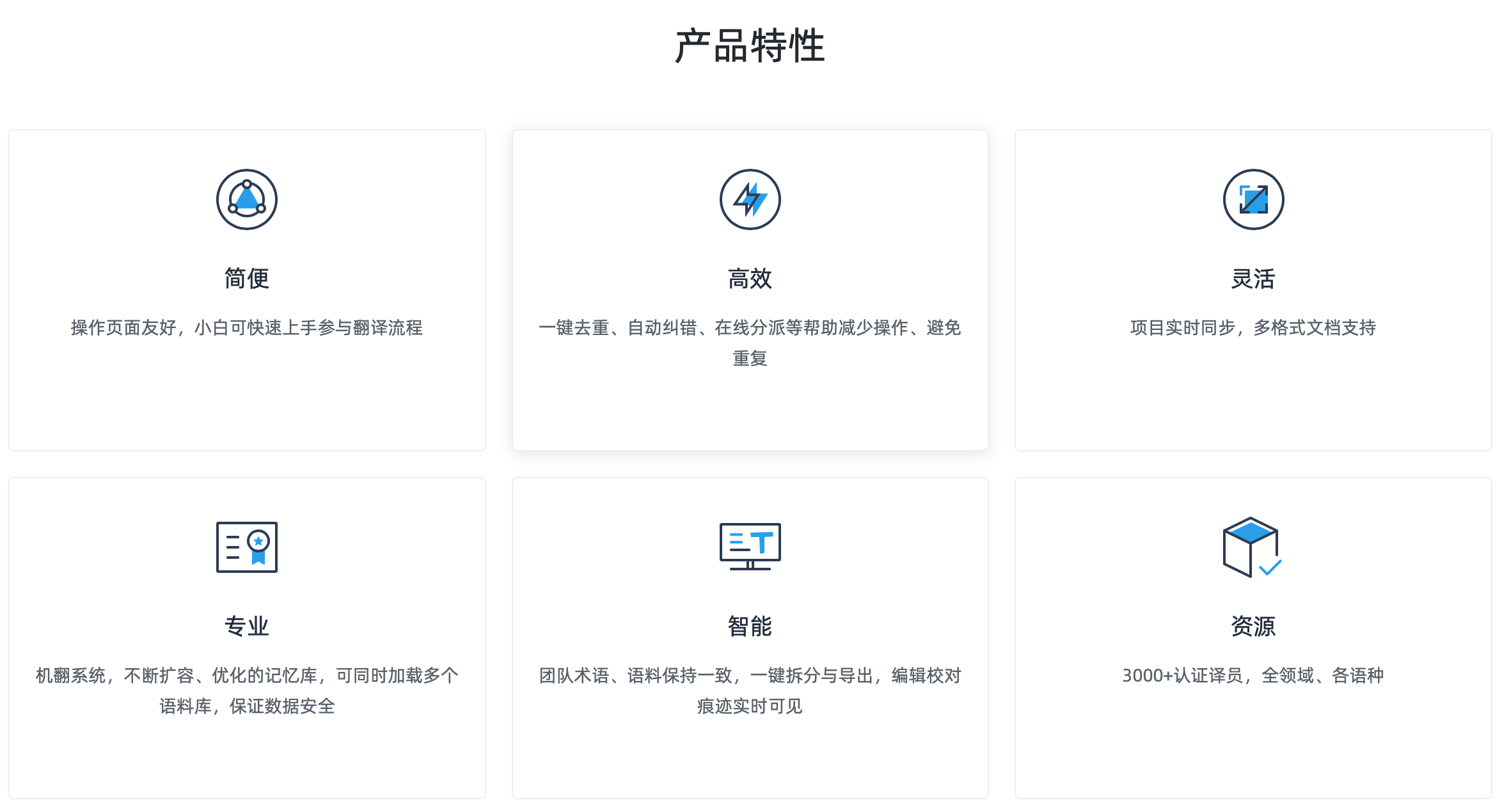Click the description 3000+认证译员，全领域、各语种
Image resolution: width=1502 pixels, height=812 pixels.
(1254, 676)
